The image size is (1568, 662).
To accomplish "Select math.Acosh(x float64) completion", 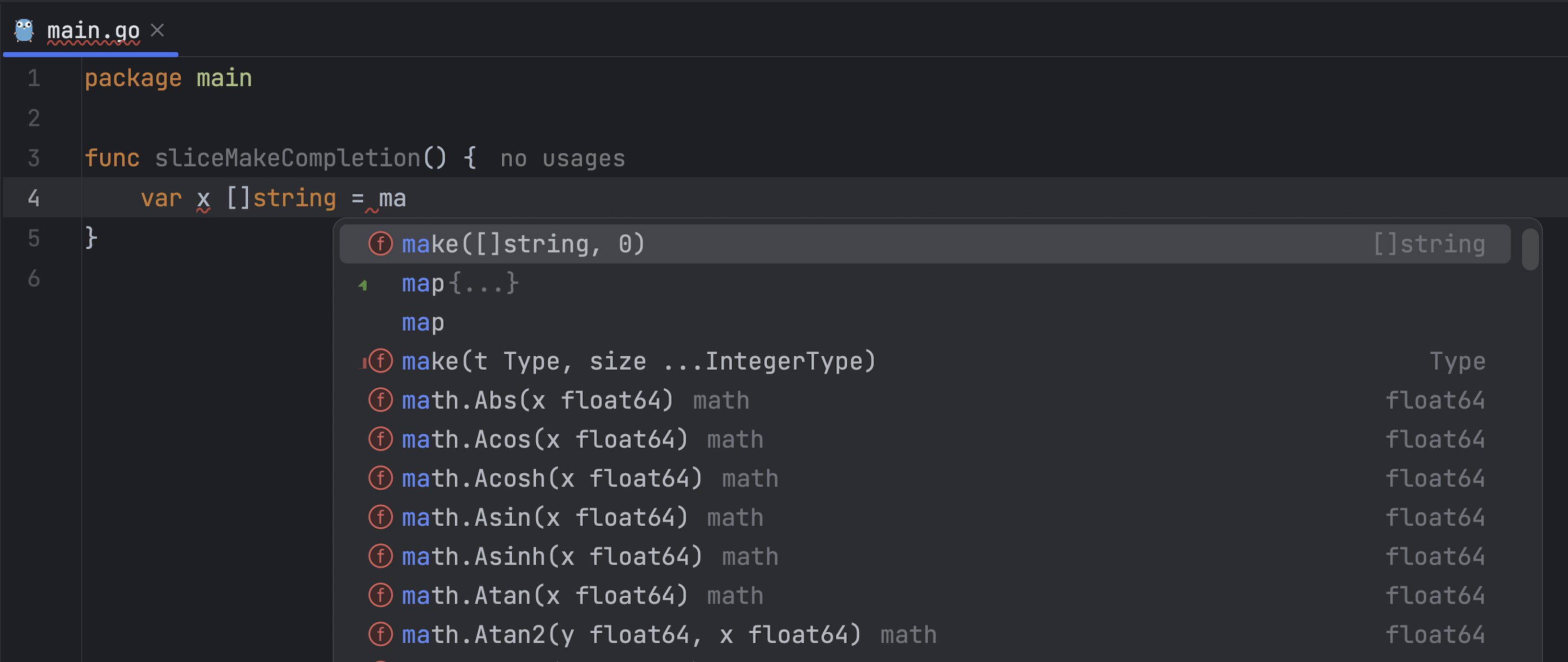I will tap(551, 478).
